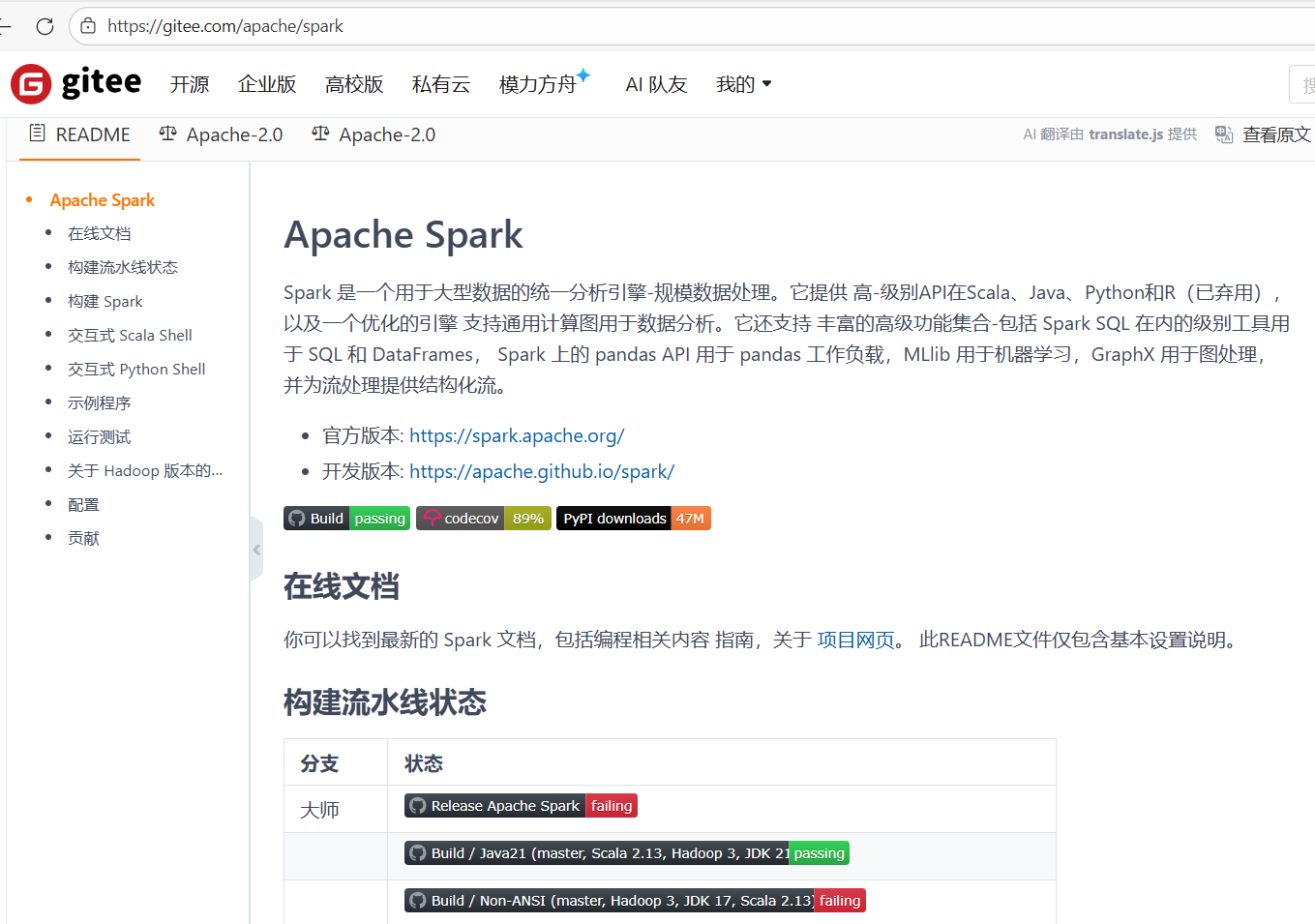Click the failing status of Non-ANSI build
The image size is (1315, 924).
(x=840, y=901)
